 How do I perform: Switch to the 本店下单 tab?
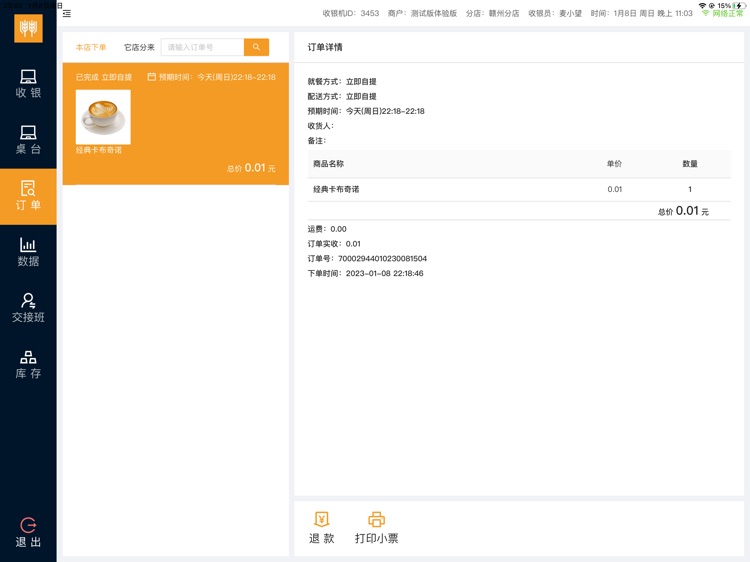point(91,47)
